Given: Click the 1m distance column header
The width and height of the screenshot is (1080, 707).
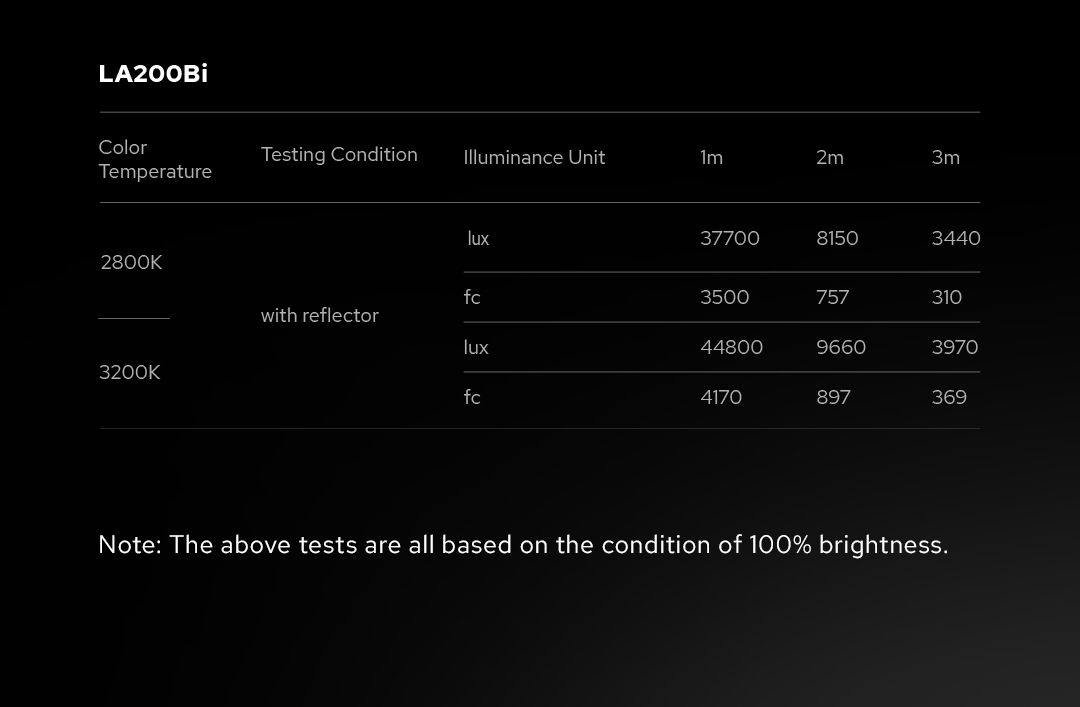Looking at the screenshot, I should pos(711,157).
